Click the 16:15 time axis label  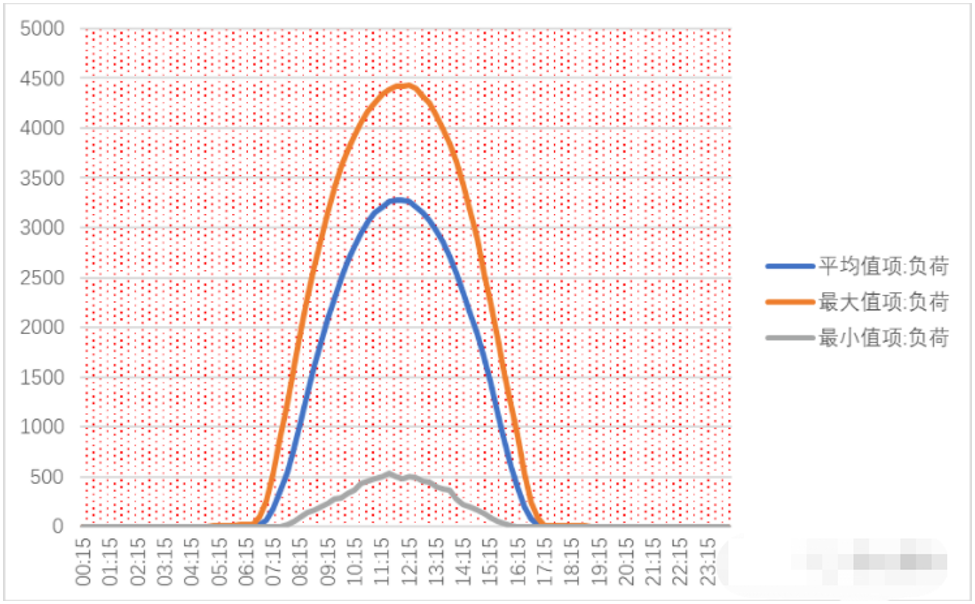tap(517, 562)
